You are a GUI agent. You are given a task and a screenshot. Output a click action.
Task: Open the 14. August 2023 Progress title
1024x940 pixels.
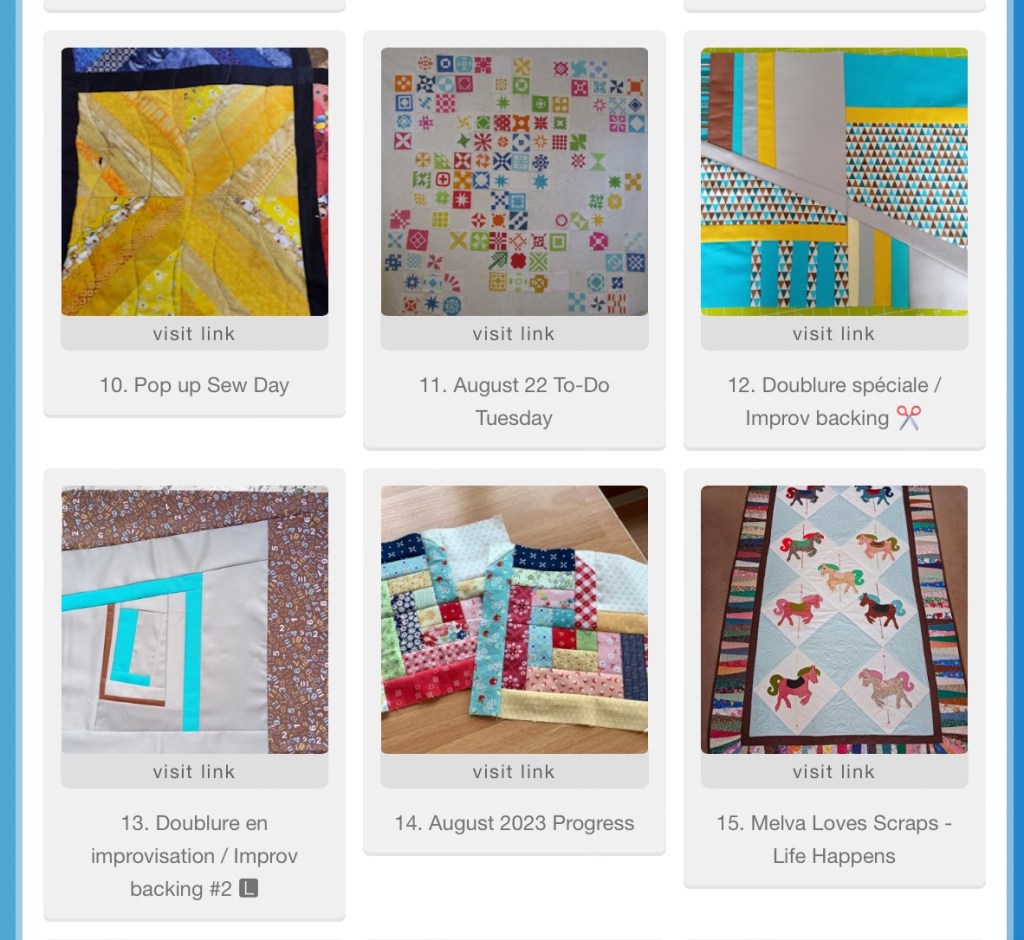(x=514, y=823)
